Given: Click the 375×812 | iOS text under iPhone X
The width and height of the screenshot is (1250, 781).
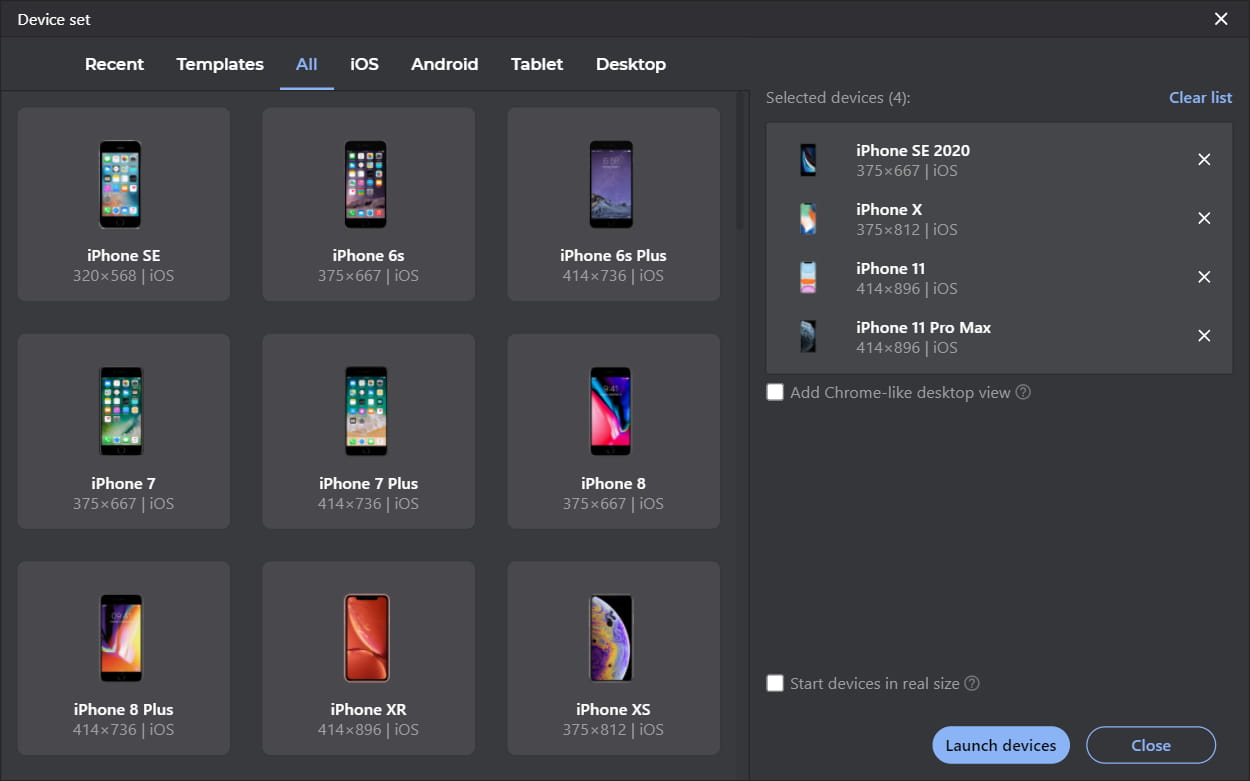Looking at the screenshot, I should [907, 229].
